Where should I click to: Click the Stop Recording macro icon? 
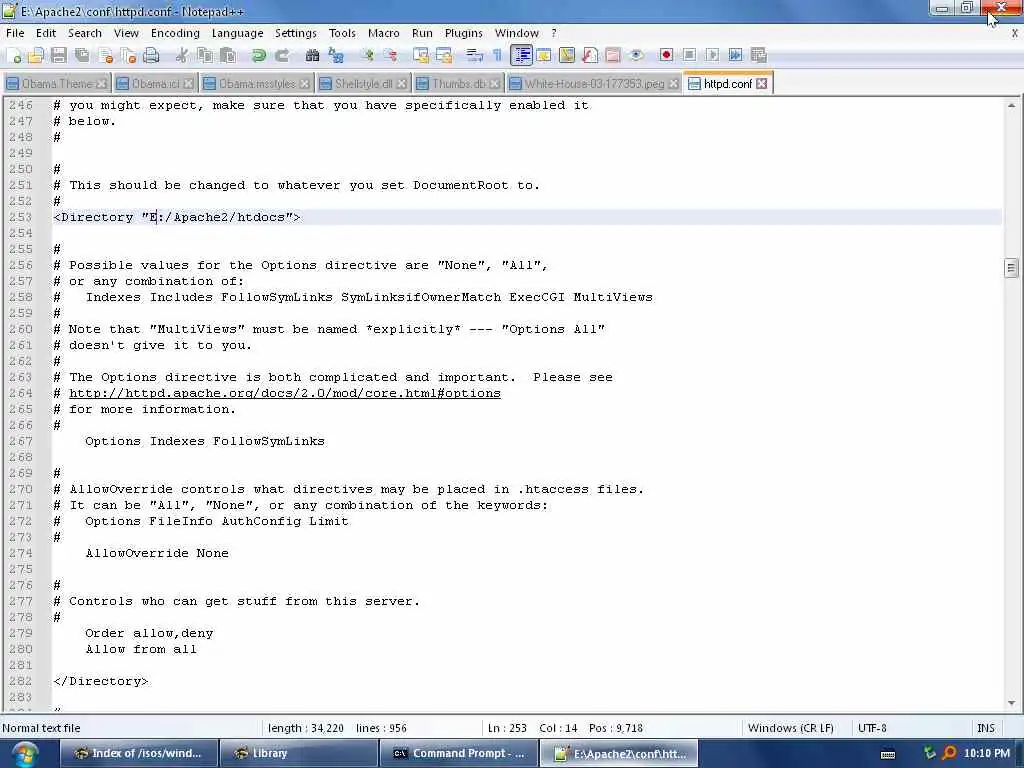coord(690,56)
